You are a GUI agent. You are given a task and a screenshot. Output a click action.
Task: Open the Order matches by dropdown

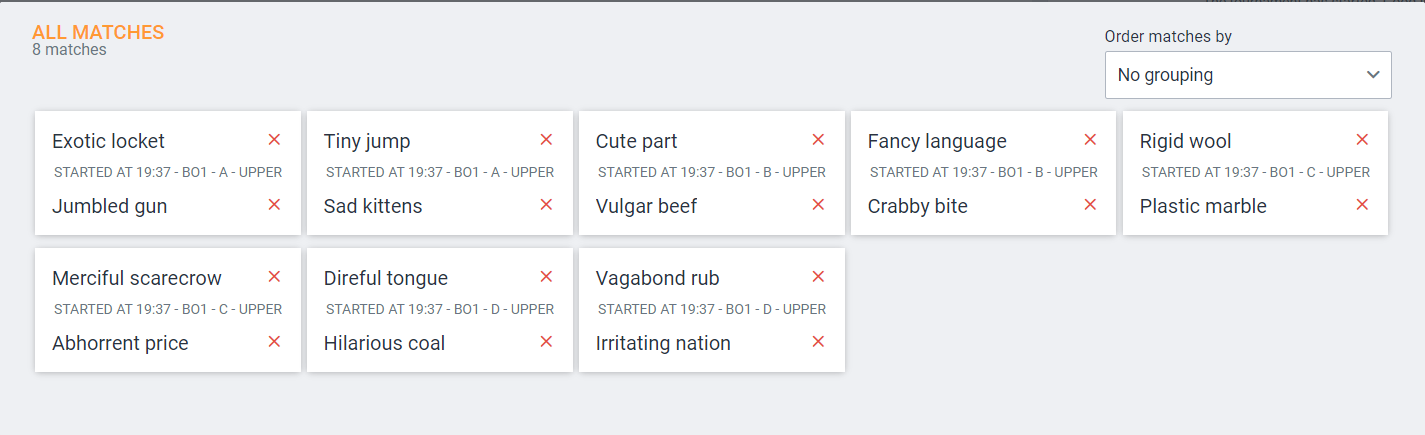click(x=1247, y=75)
